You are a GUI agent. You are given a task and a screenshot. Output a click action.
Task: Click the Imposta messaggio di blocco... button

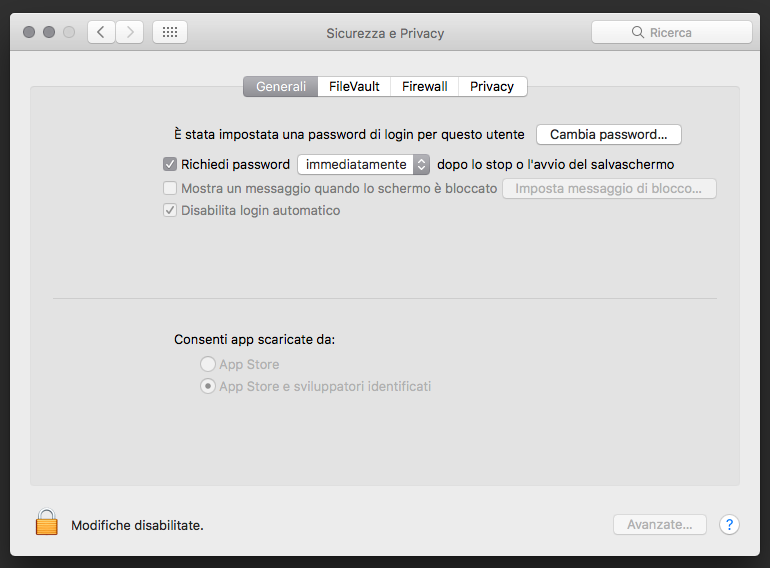609,189
